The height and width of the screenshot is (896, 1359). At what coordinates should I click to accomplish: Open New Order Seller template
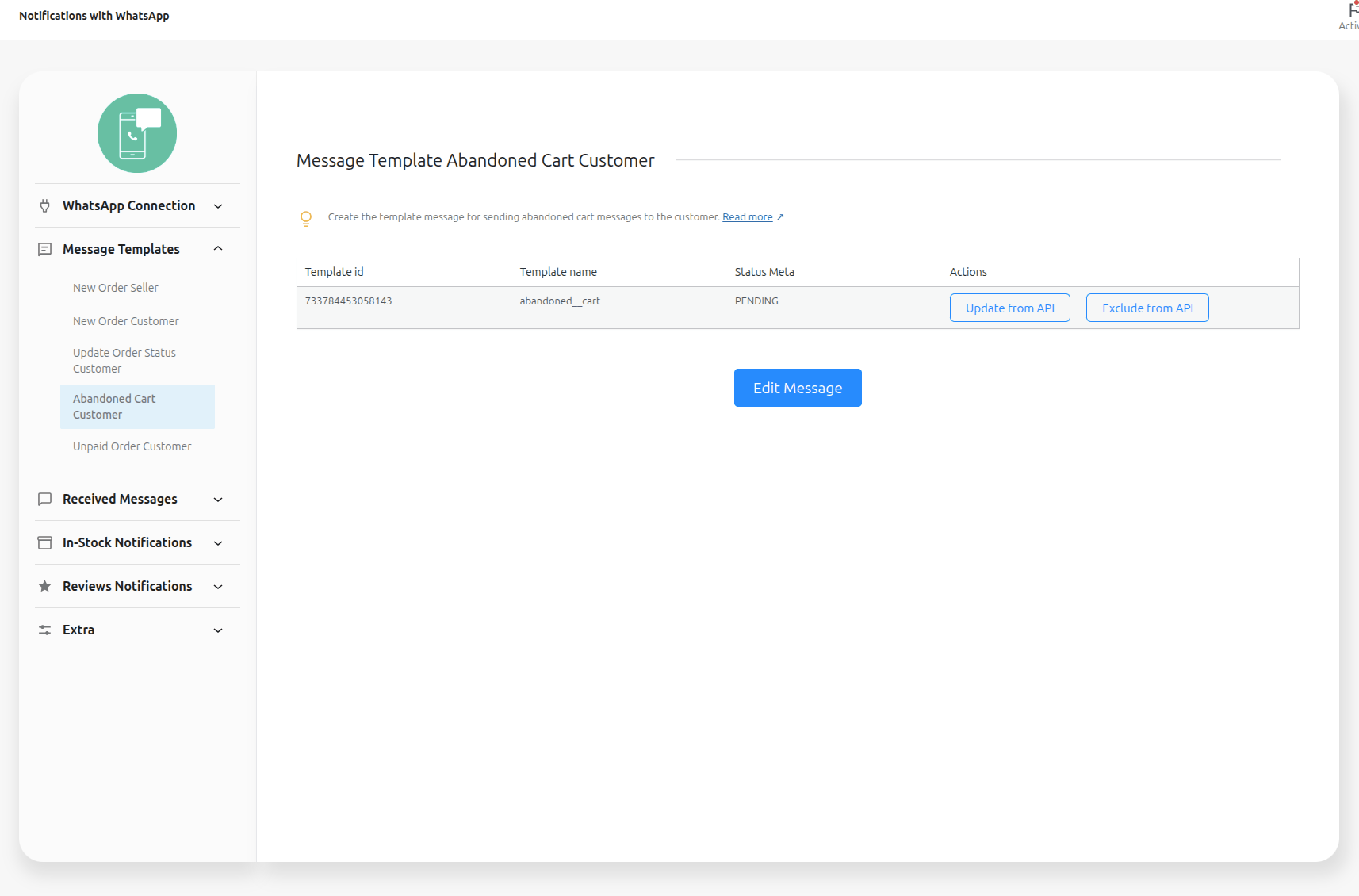[116, 288]
